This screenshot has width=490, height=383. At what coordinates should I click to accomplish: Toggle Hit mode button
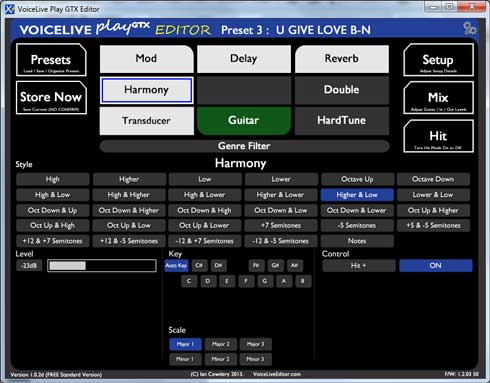click(x=438, y=136)
